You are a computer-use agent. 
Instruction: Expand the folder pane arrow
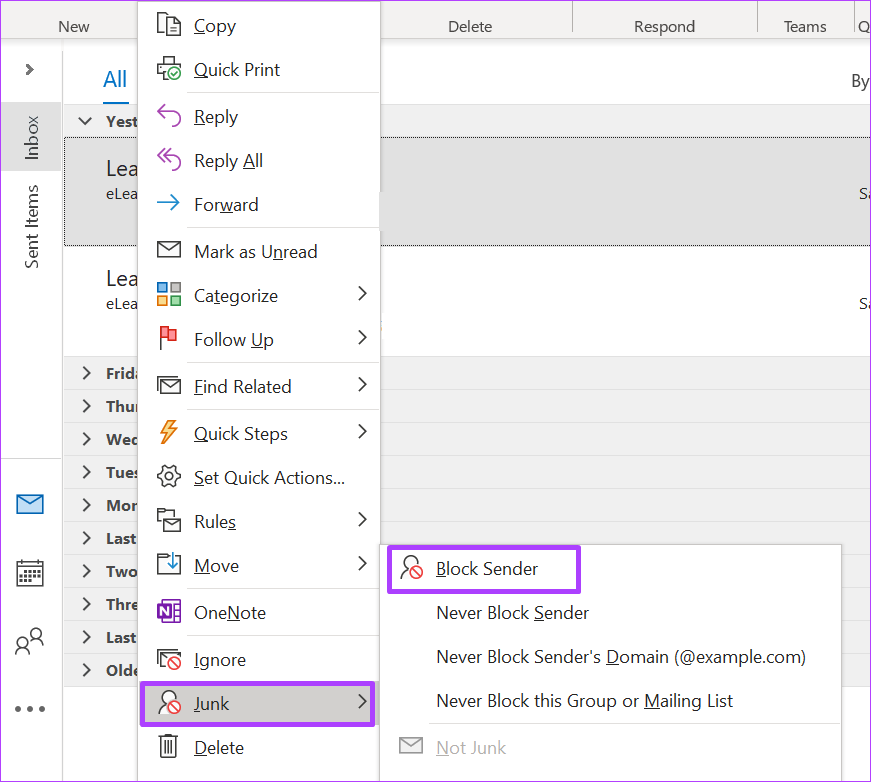click(30, 69)
